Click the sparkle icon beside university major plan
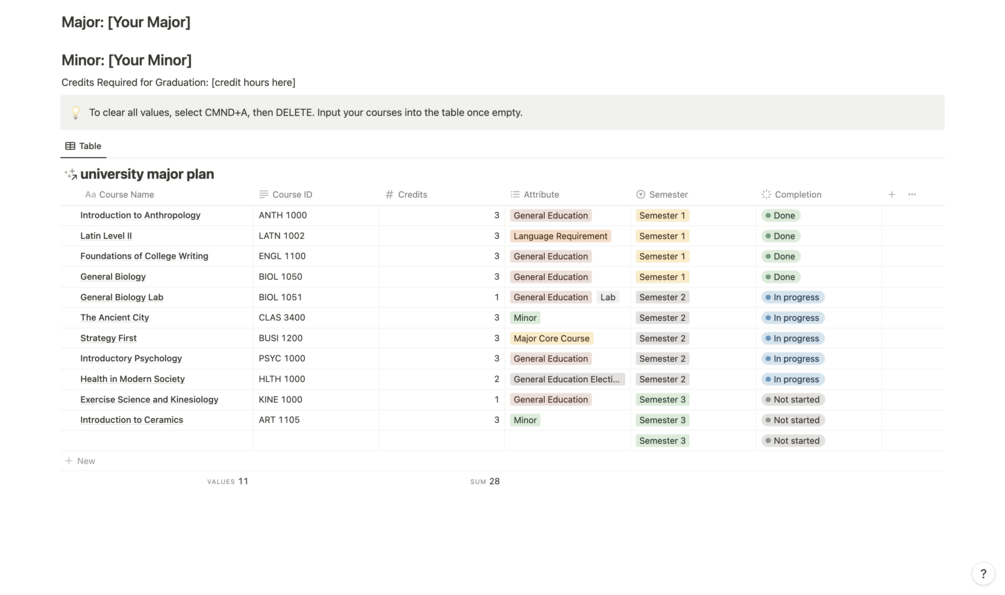The width and height of the screenshot is (1005, 595). [x=71, y=174]
